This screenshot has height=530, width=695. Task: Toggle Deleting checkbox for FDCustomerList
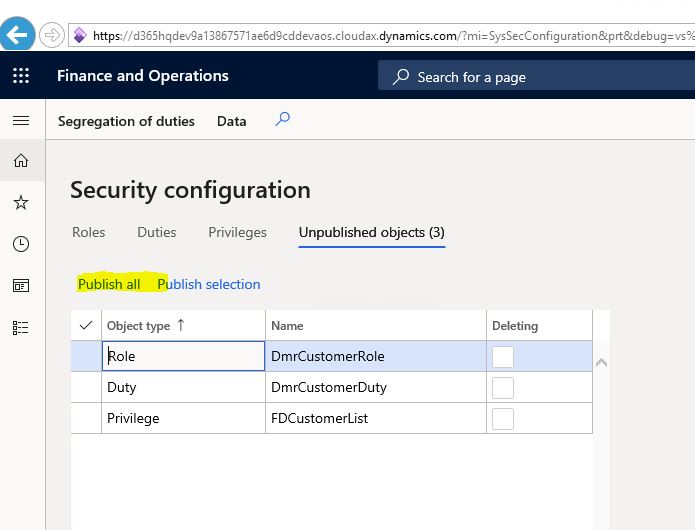tap(502, 418)
